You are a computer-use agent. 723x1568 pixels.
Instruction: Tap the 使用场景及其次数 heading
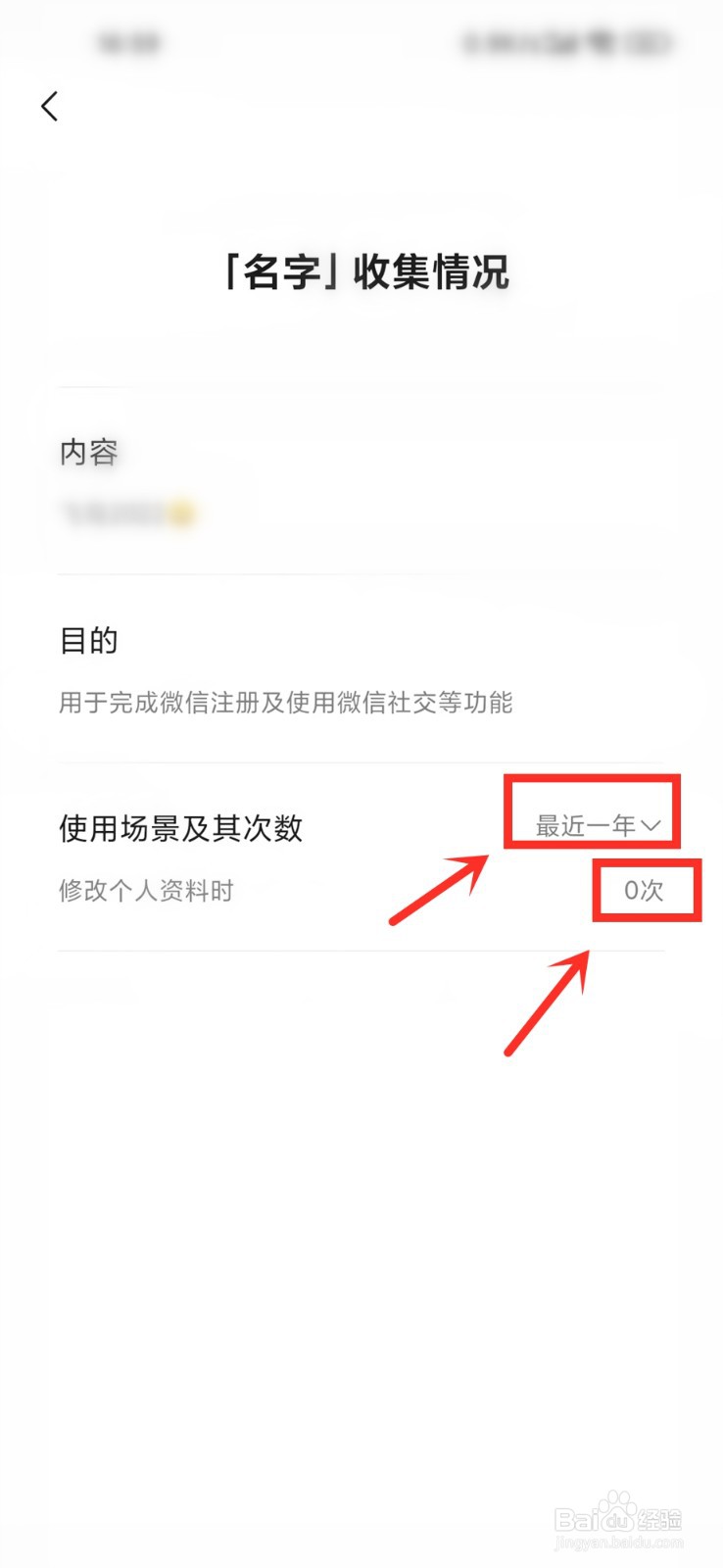pyautogui.click(x=180, y=828)
